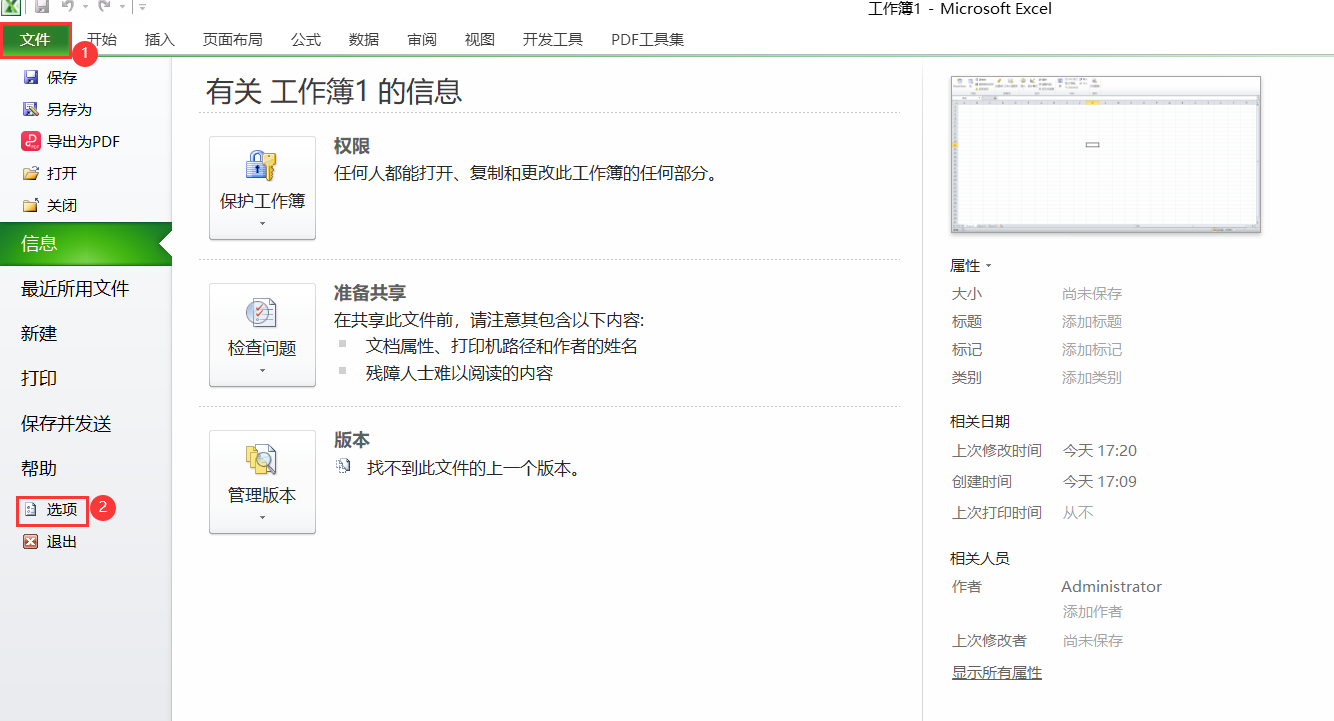Viewport: 1334px width, 721px height.
Task: Click the Save icon in quick access toolbar
Action: 41,7
